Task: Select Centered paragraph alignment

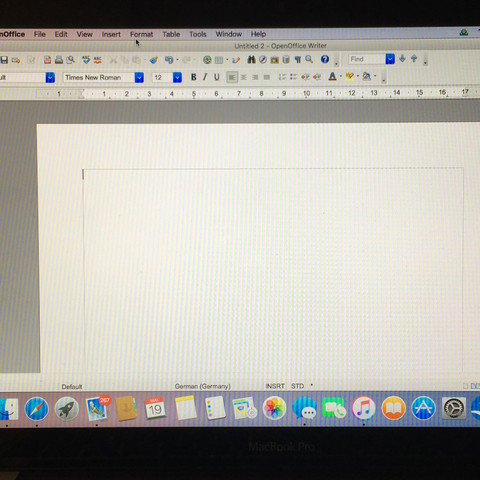Action: (x=244, y=77)
